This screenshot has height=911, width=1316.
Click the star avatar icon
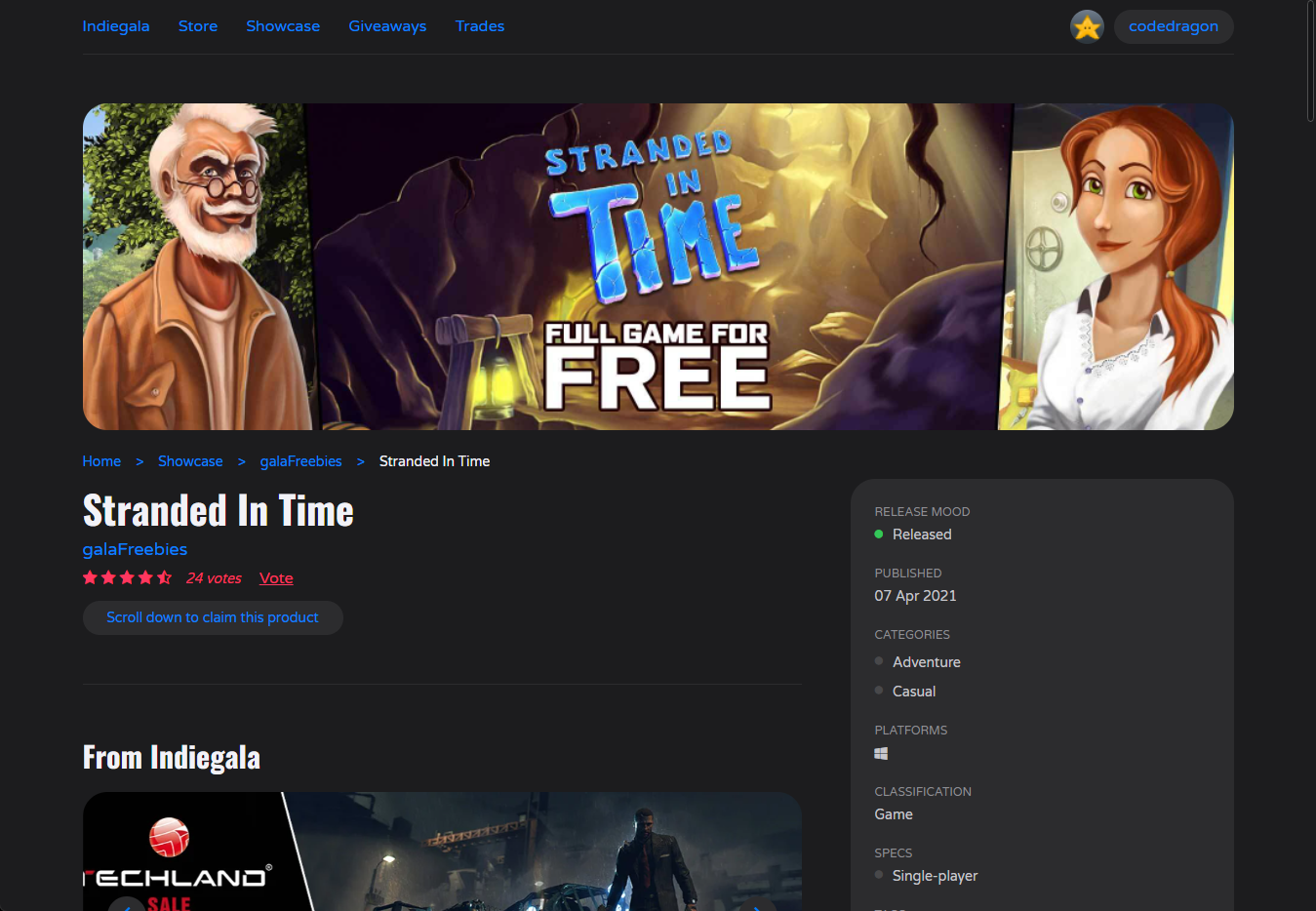pyautogui.click(x=1087, y=26)
